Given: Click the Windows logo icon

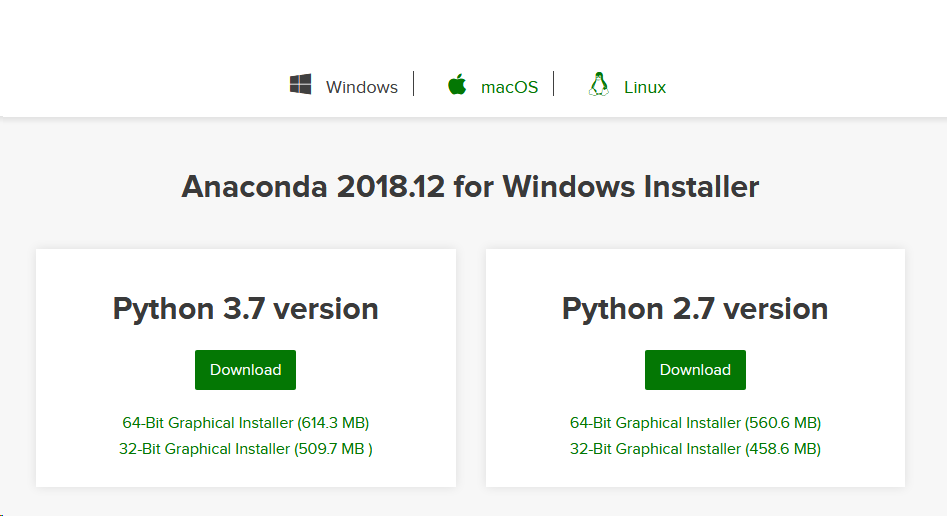Looking at the screenshot, I should [300, 84].
